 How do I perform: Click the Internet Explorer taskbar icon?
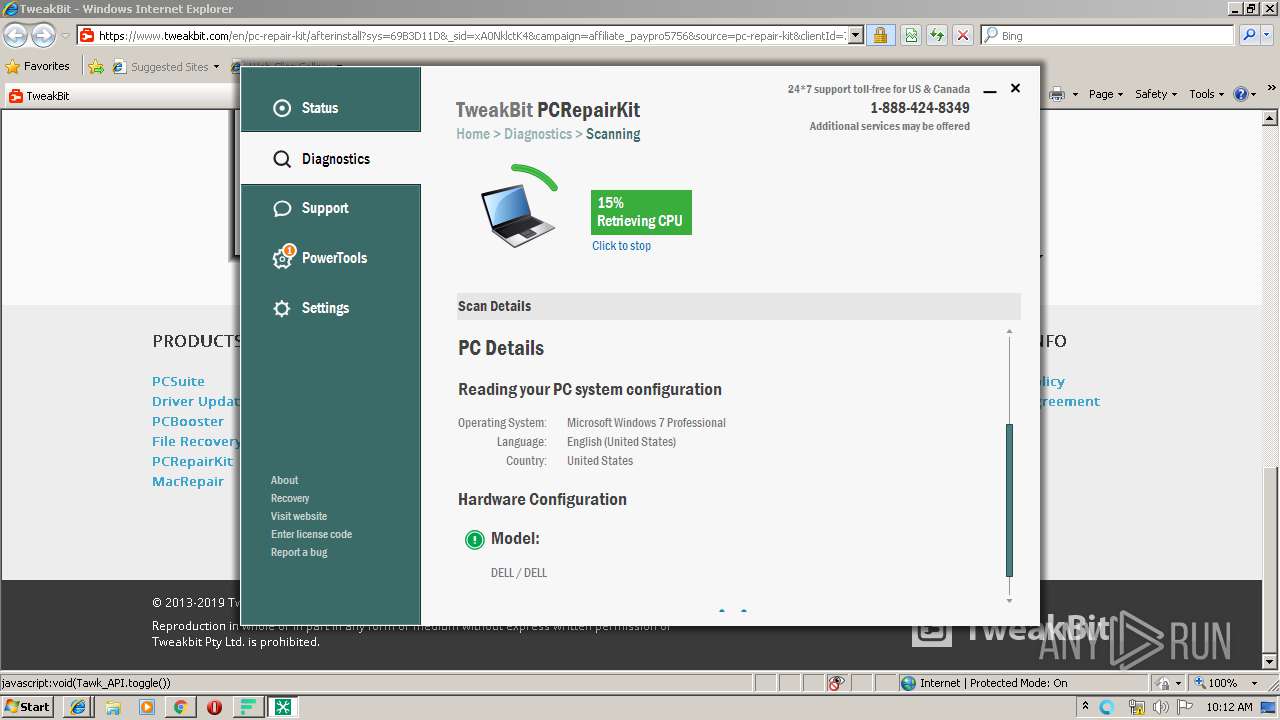79,707
